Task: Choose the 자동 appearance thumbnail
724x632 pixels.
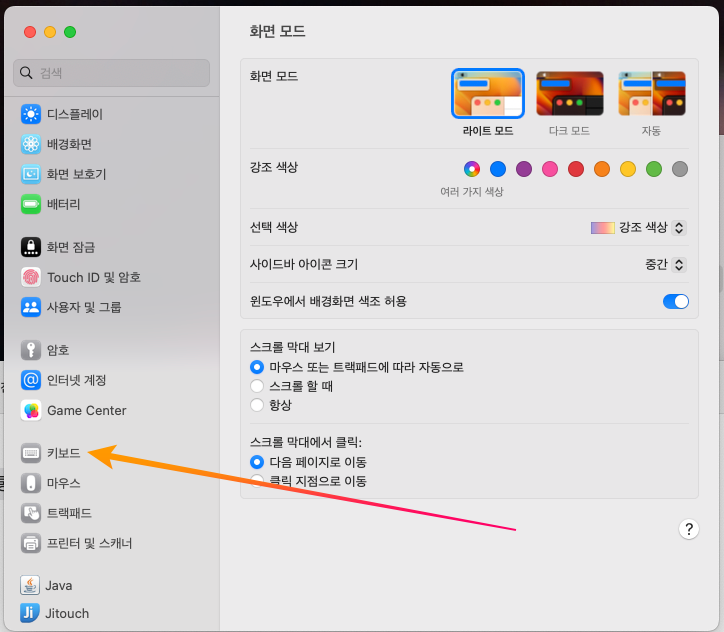Action: tap(652, 94)
